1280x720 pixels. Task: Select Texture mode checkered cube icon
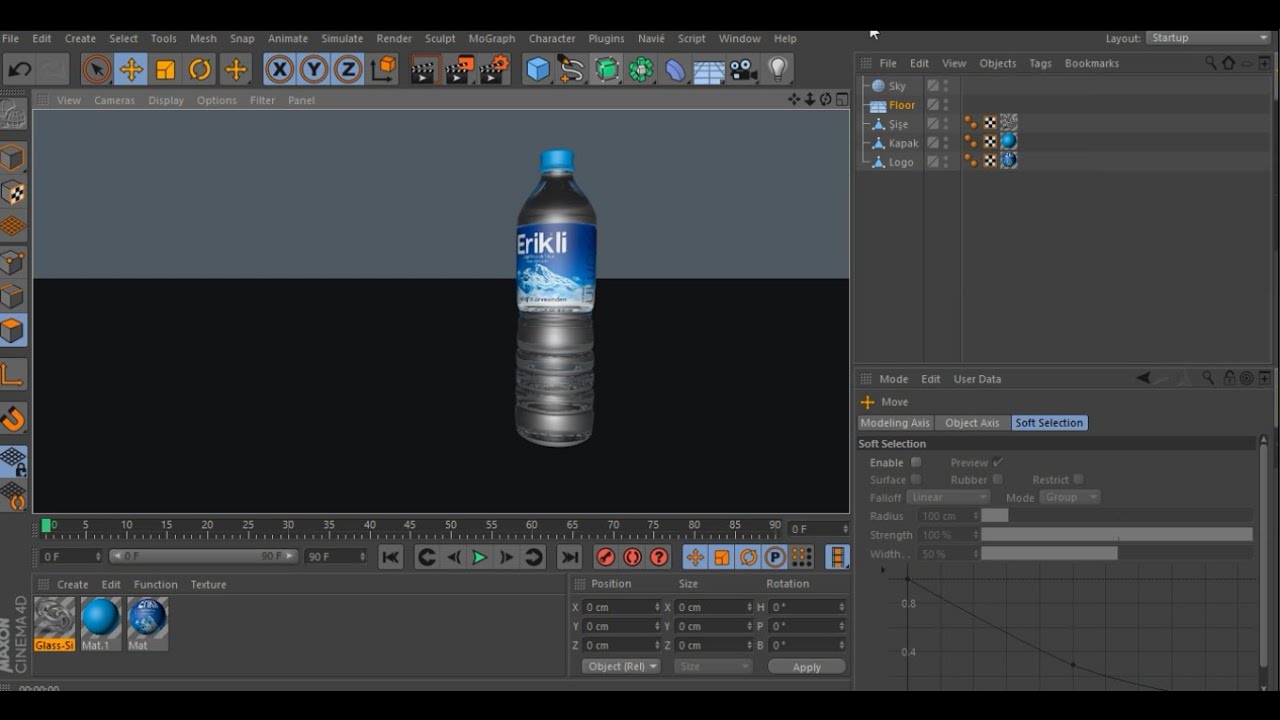point(13,192)
